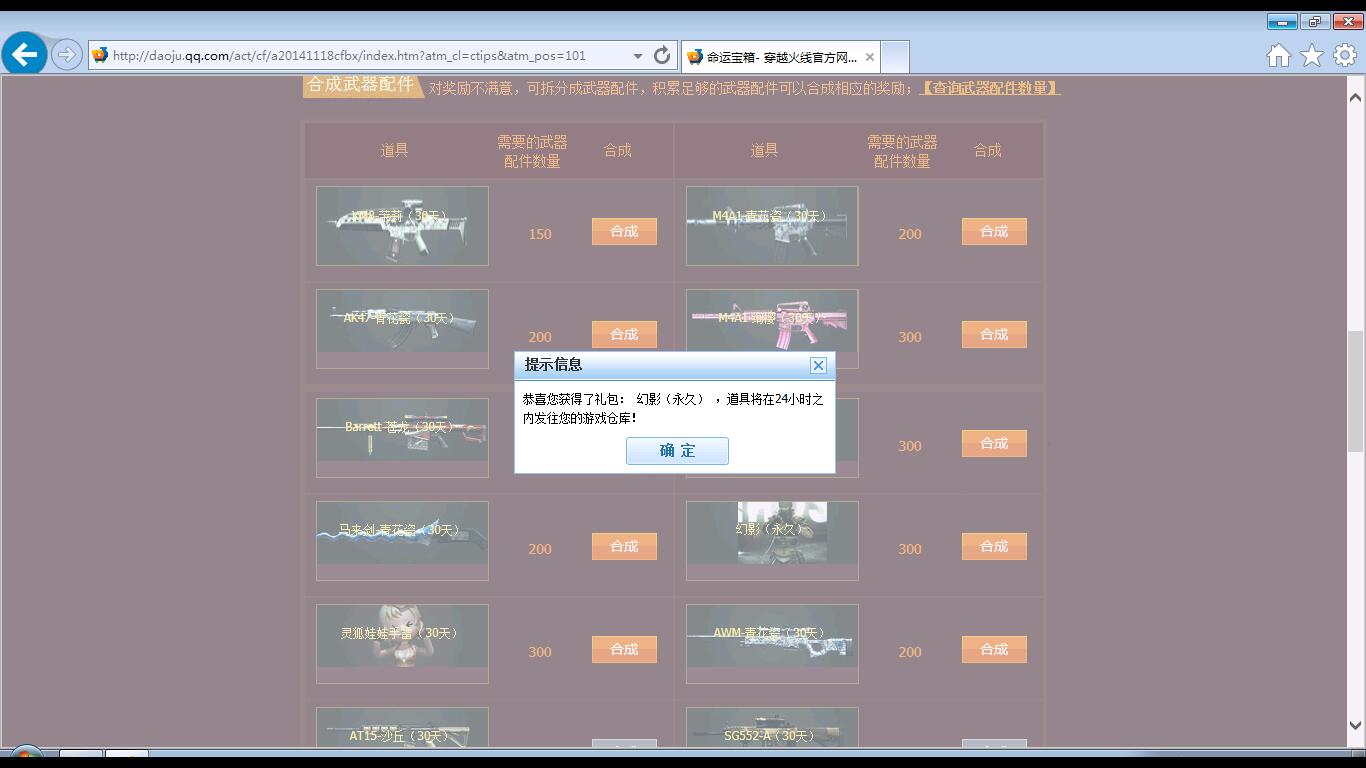1366x768 pixels.
Task: Click 合成 for AWM-青花瓷
Action: tap(994, 649)
